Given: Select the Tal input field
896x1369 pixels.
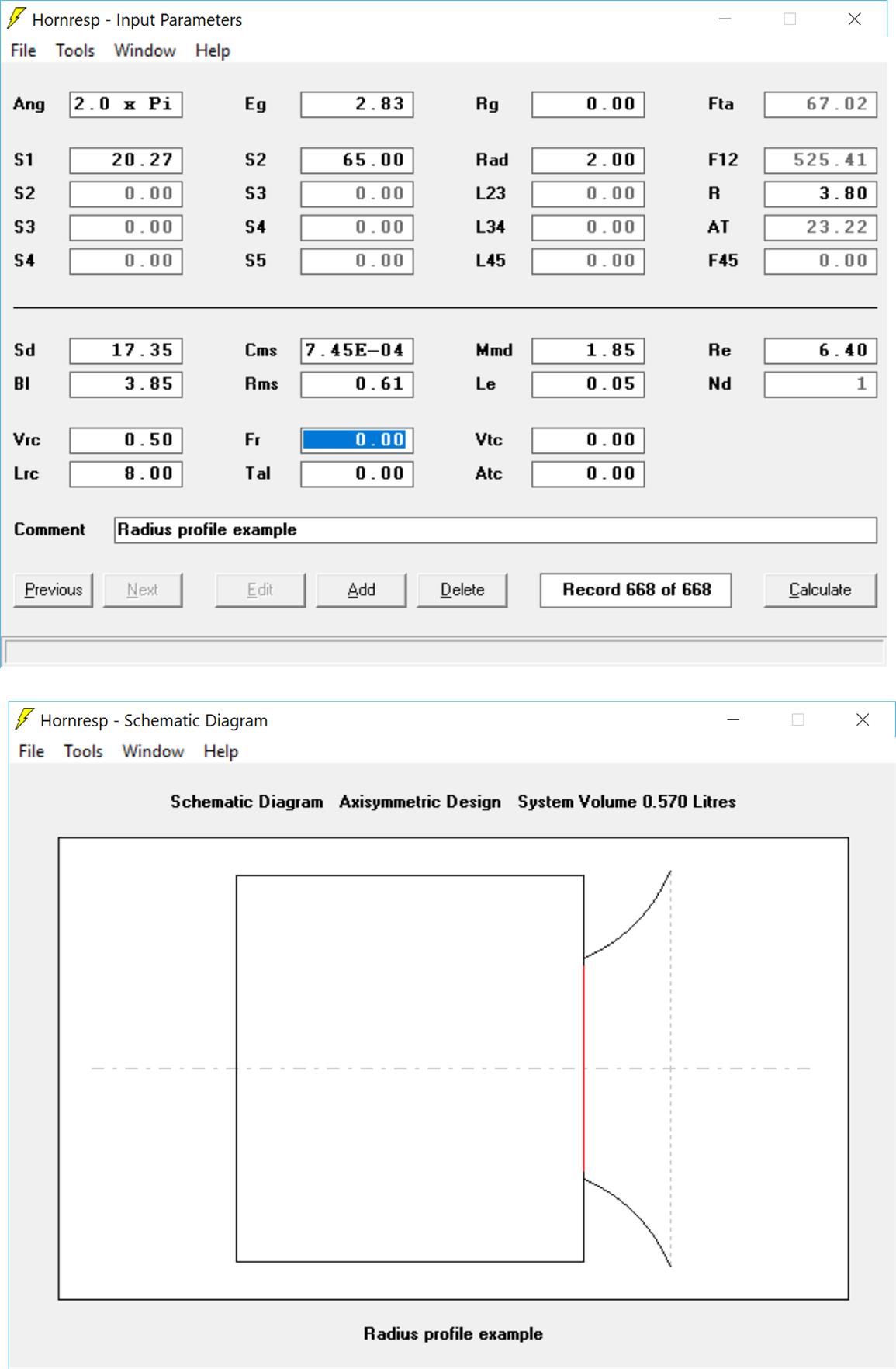Looking at the screenshot, I should (357, 473).
